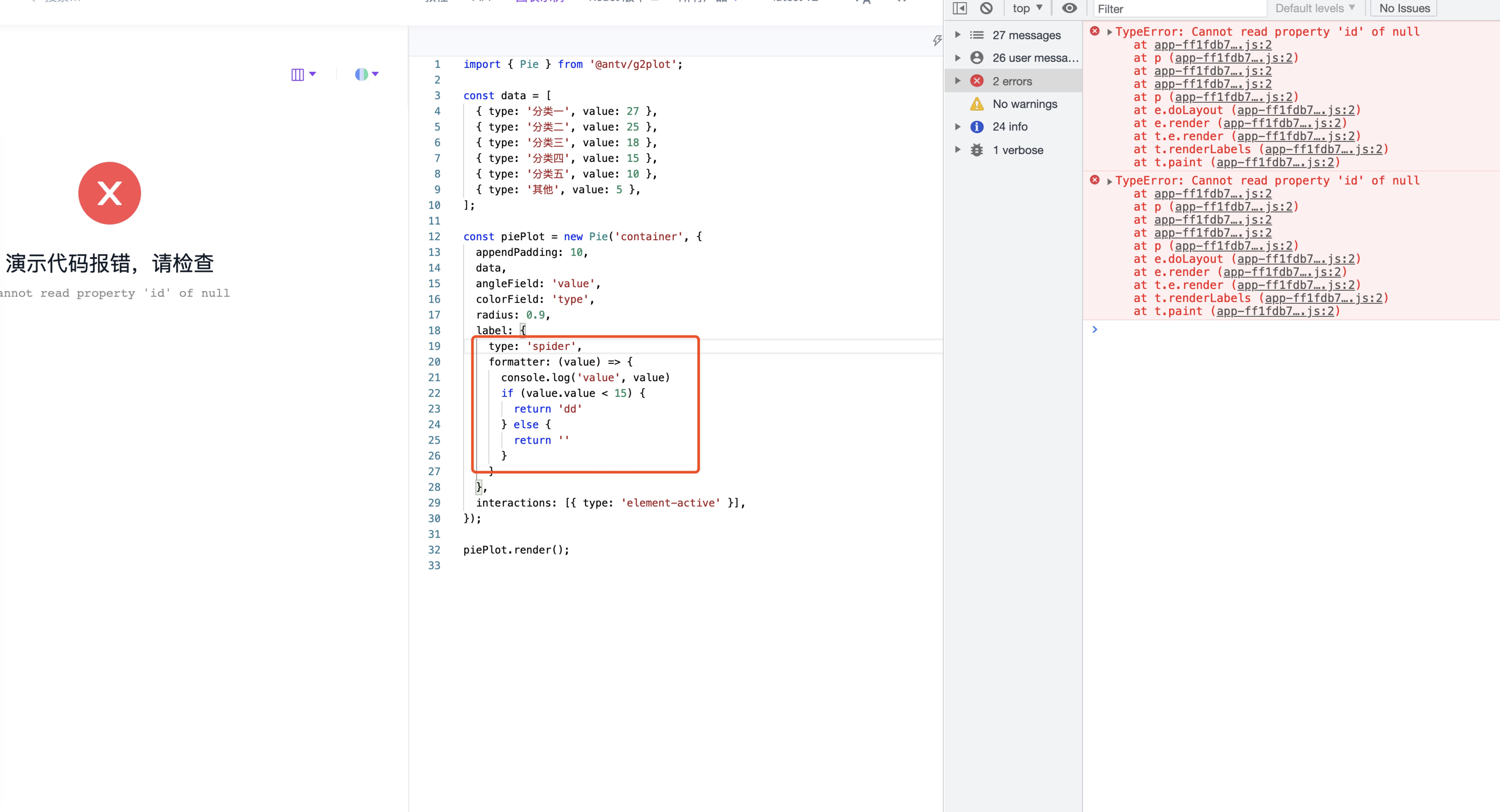Viewport: 1500px width, 812px height.
Task: Click the 'No Issues' button
Action: click(1404, 8)
